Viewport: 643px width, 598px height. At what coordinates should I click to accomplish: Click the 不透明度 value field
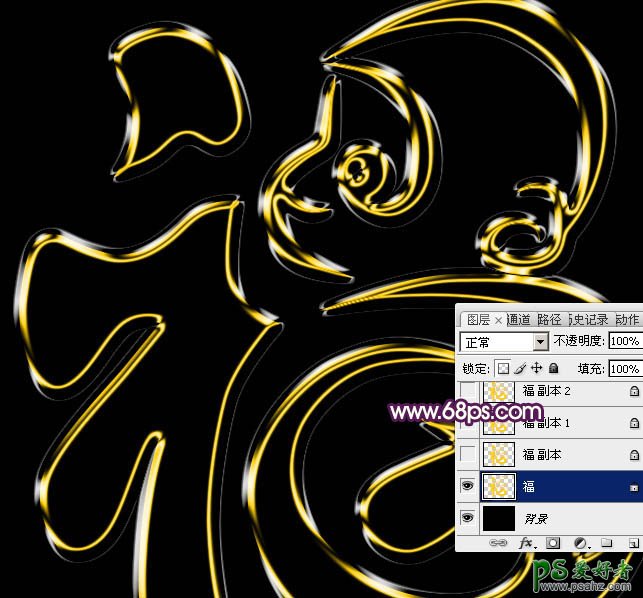[624, 342]
